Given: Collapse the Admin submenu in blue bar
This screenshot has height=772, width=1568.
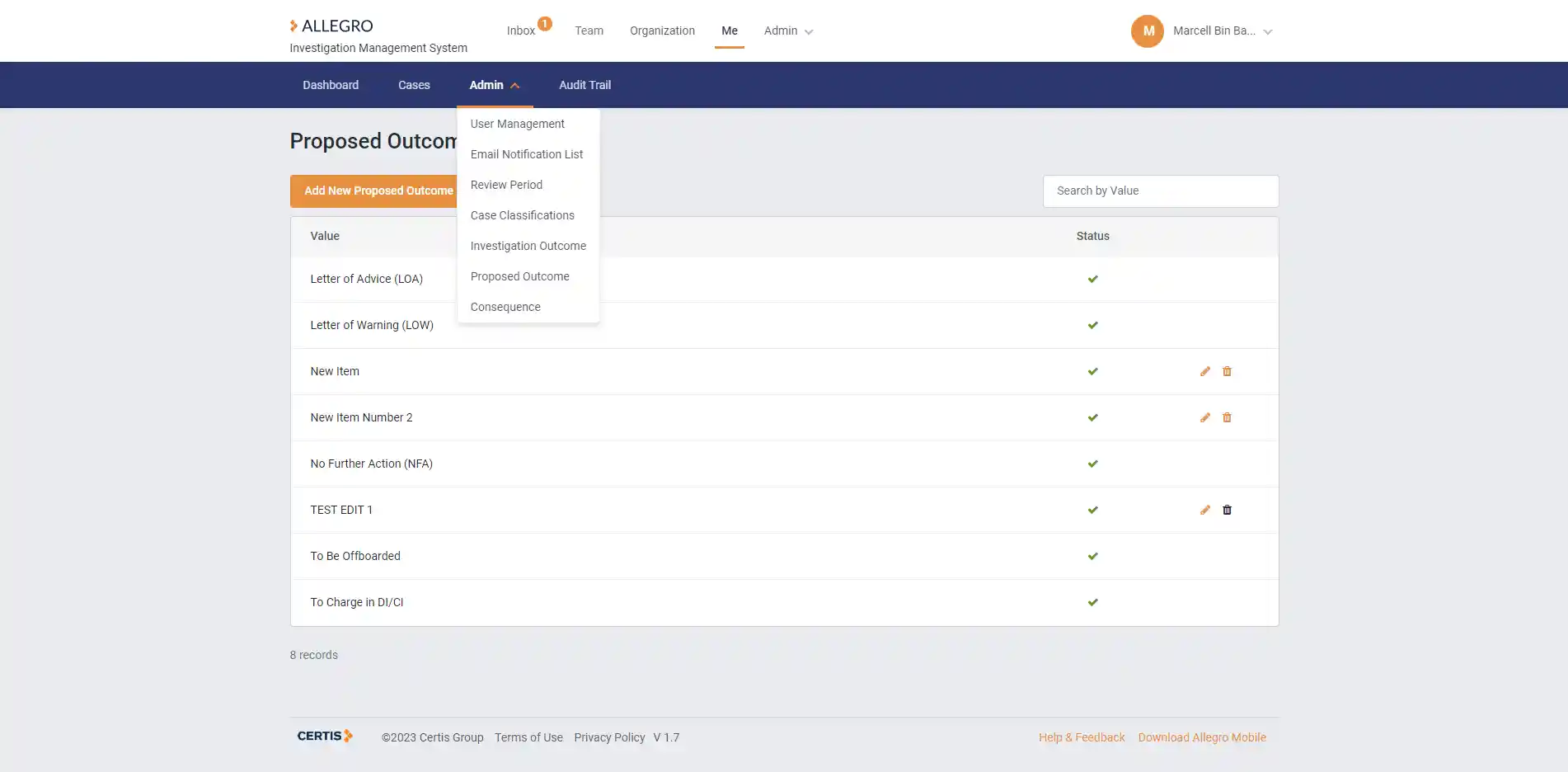Looking at the screenshot, I should tap(495, 85).
